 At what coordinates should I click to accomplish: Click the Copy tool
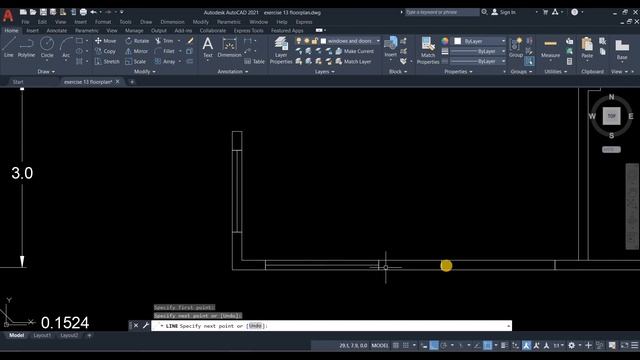[x=105, y=51]
